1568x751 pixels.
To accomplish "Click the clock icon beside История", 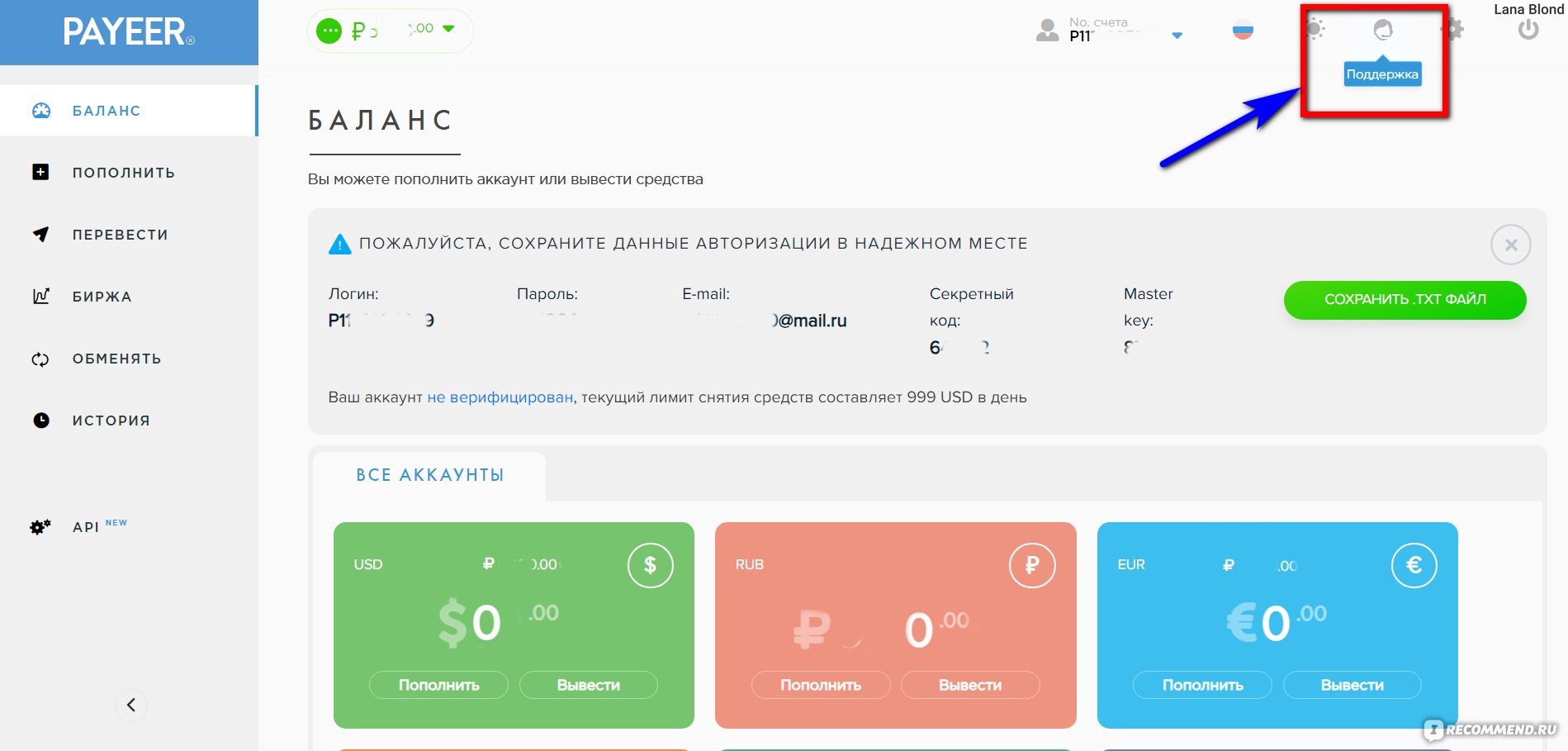I will pos(41,421).
